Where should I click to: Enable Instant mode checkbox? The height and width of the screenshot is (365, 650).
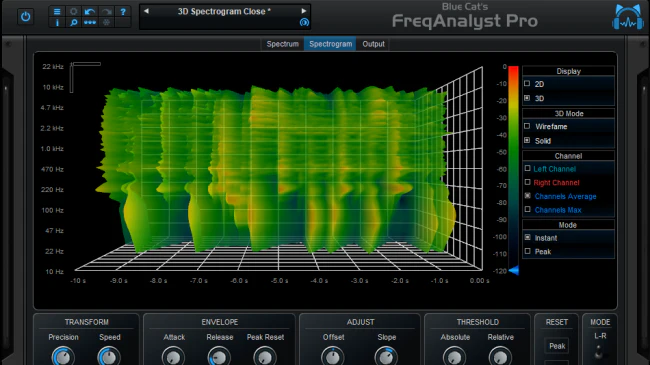pos(527,238)
